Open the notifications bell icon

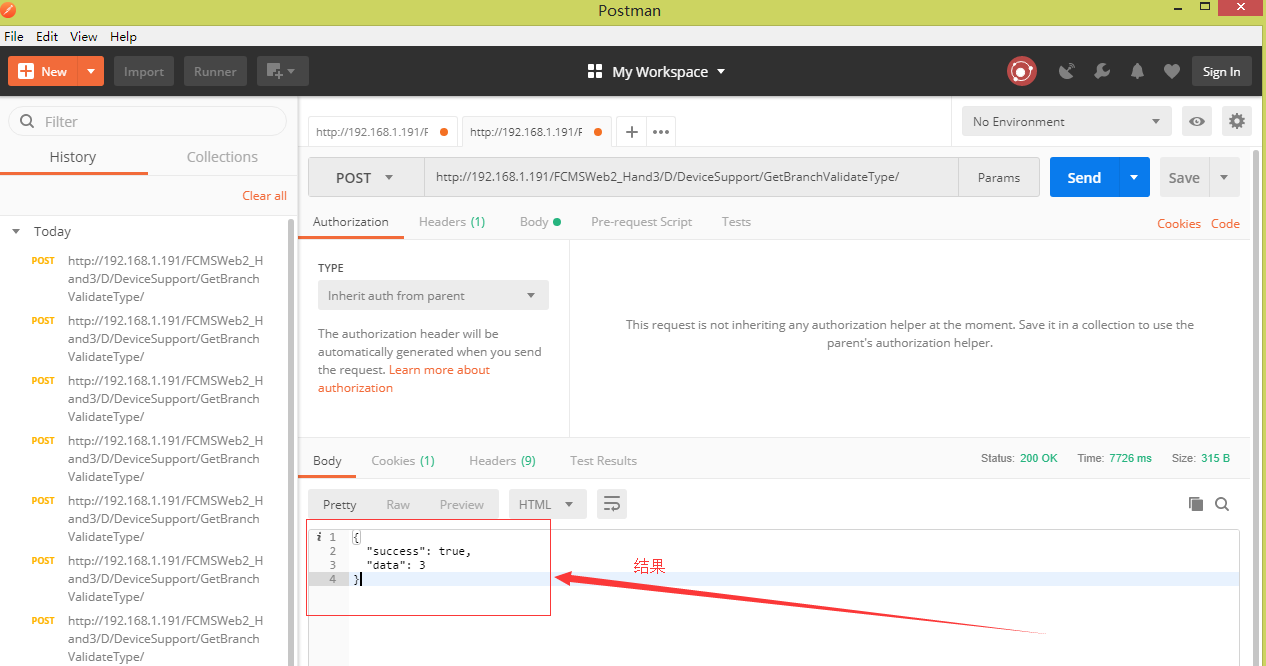coord(1137,71)
